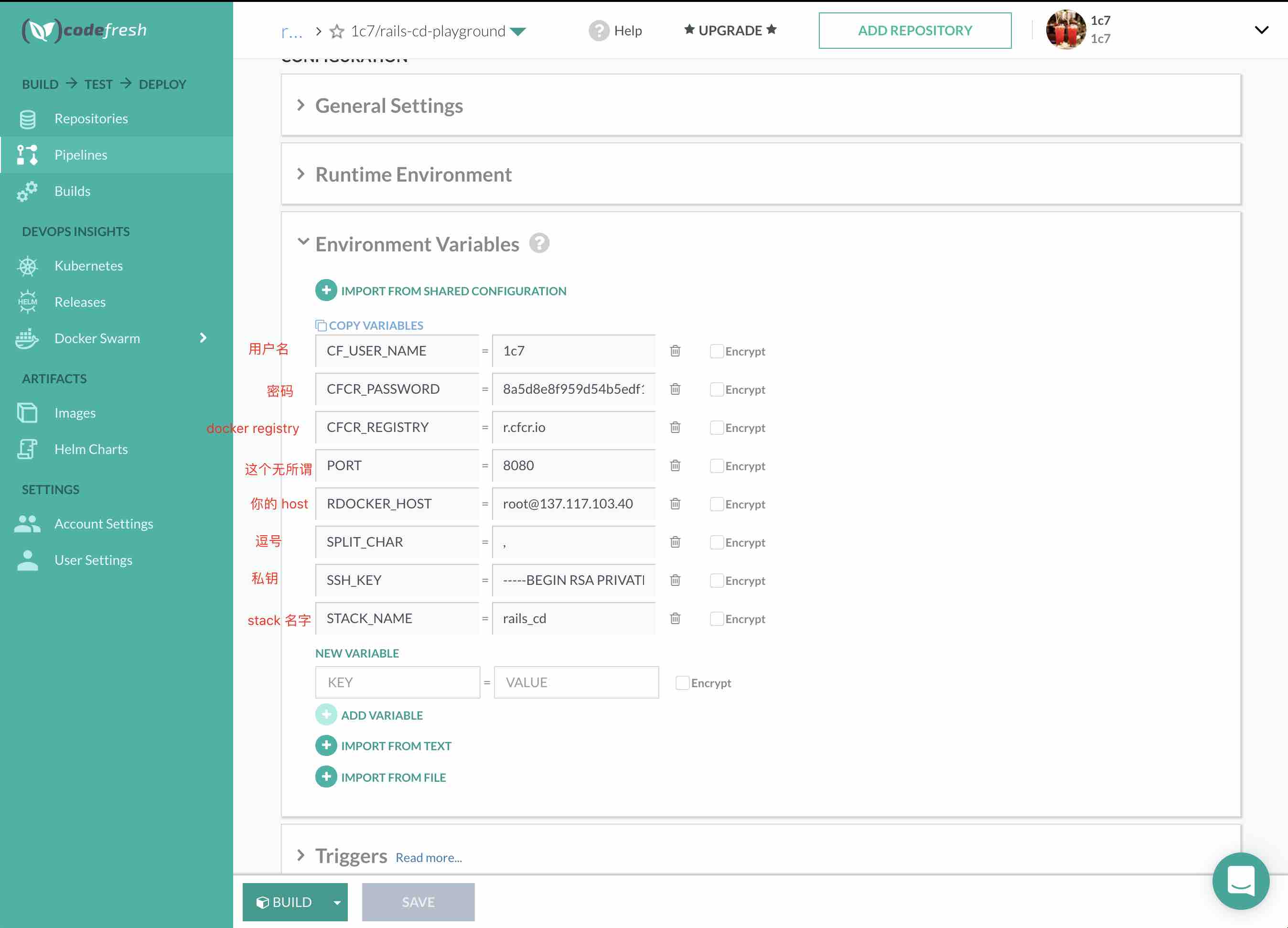Enable Encrypt for CFCR_PASSWORD
This screenshot has height=928, width=1288.
pos(717,389)
